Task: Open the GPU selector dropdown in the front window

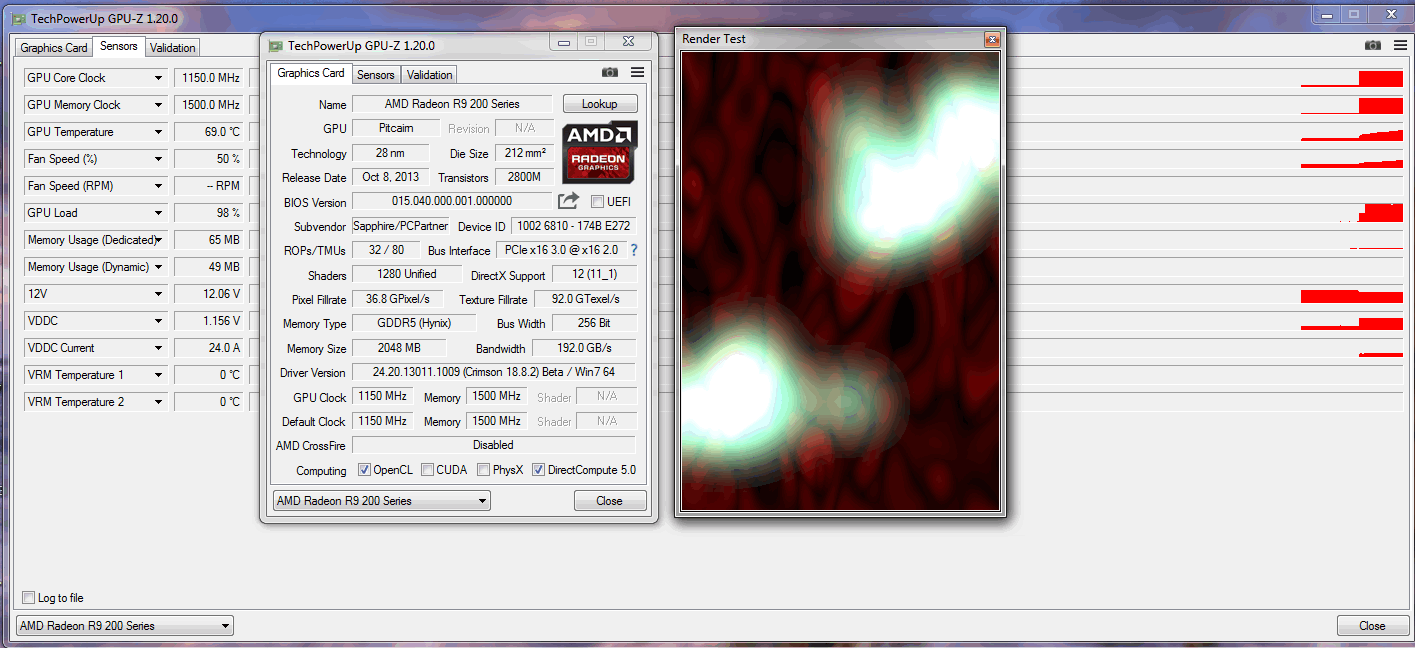Action: (381, 501)
